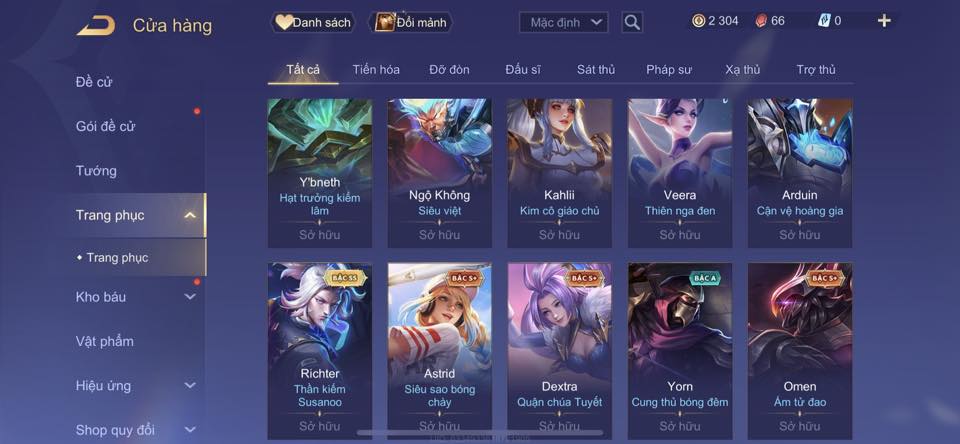The image size is (960, 444).
Task: Tap the blue voucher currency icon
Action: 824,21
